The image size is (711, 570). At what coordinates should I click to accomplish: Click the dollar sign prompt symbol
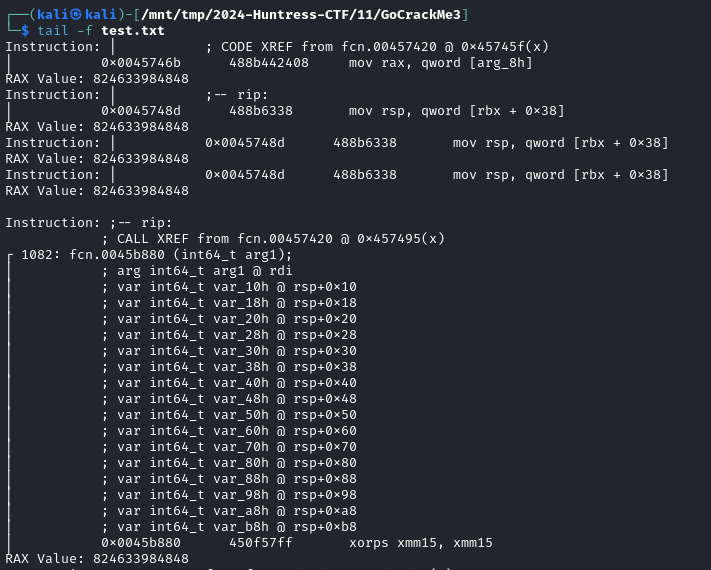coord(25,31)
